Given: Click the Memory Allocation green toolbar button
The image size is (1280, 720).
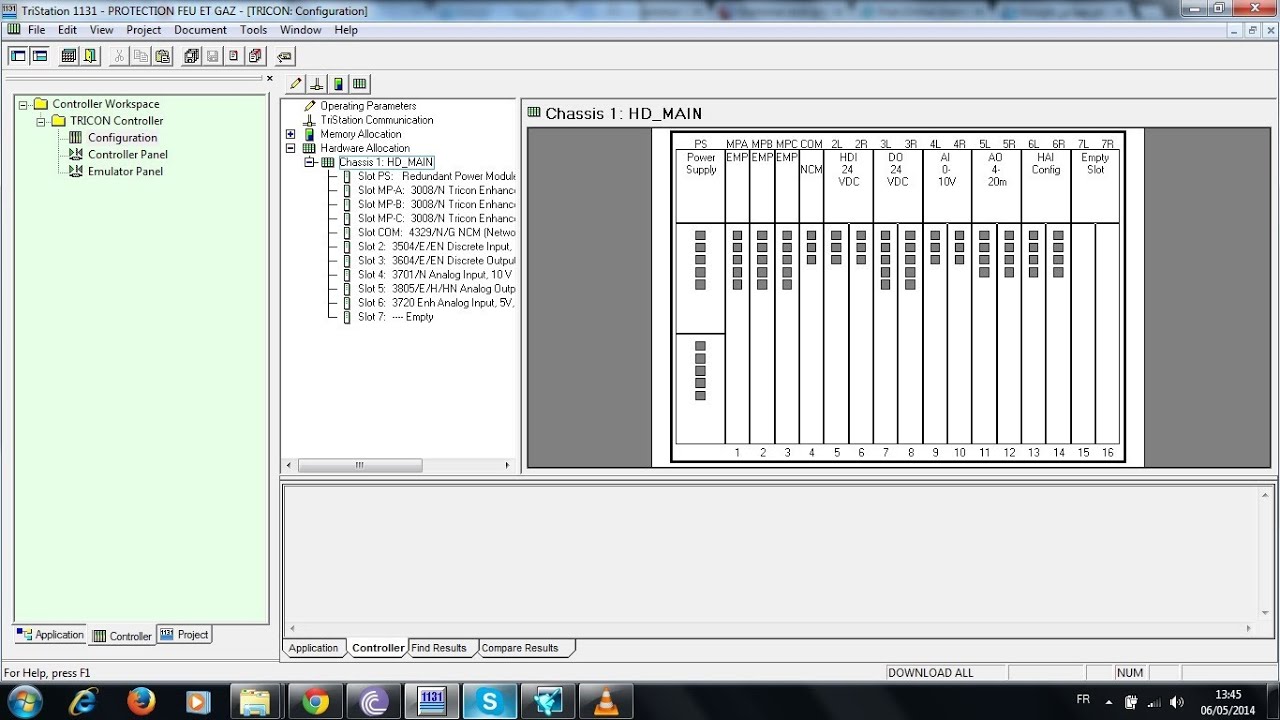Looking at the screenshot, I should [338, 84].
